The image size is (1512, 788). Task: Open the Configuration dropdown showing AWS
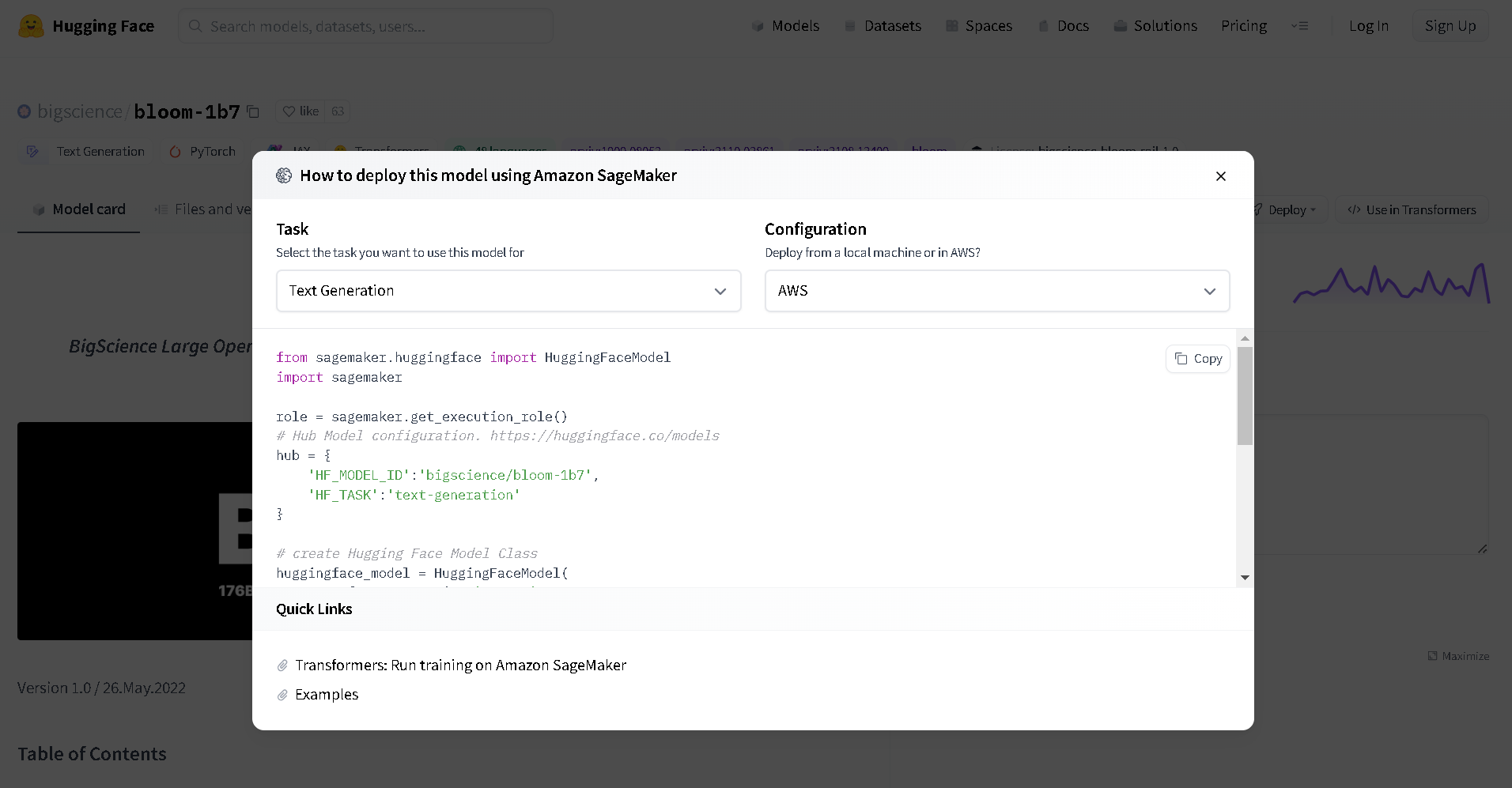click(x=997, y=291)
